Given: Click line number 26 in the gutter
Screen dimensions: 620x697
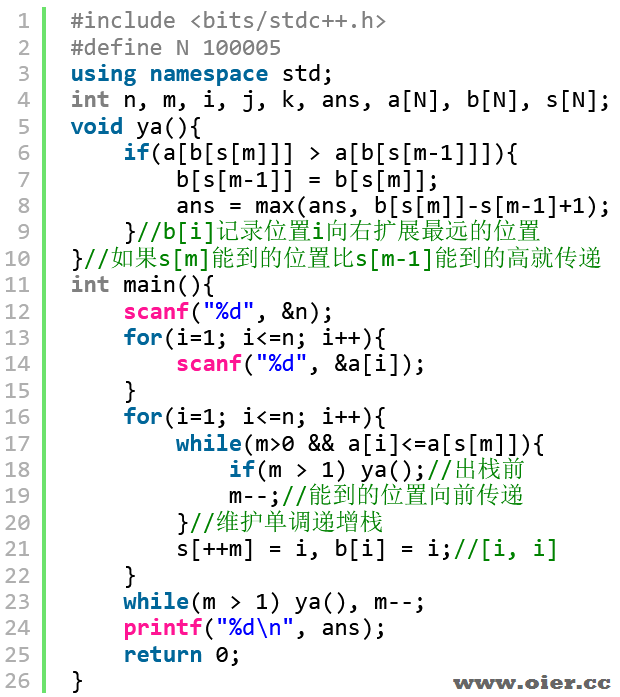Looking at the screenshot, I should (x=17, y=681).
